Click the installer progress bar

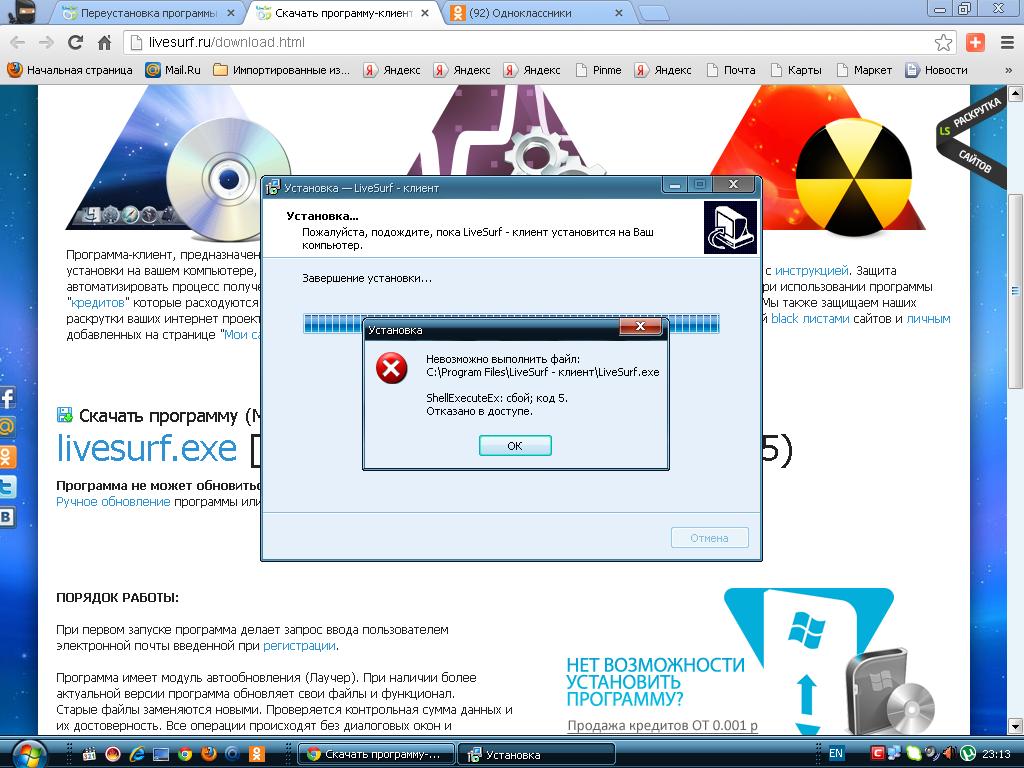pyautogui.click(x=511, y=323)
